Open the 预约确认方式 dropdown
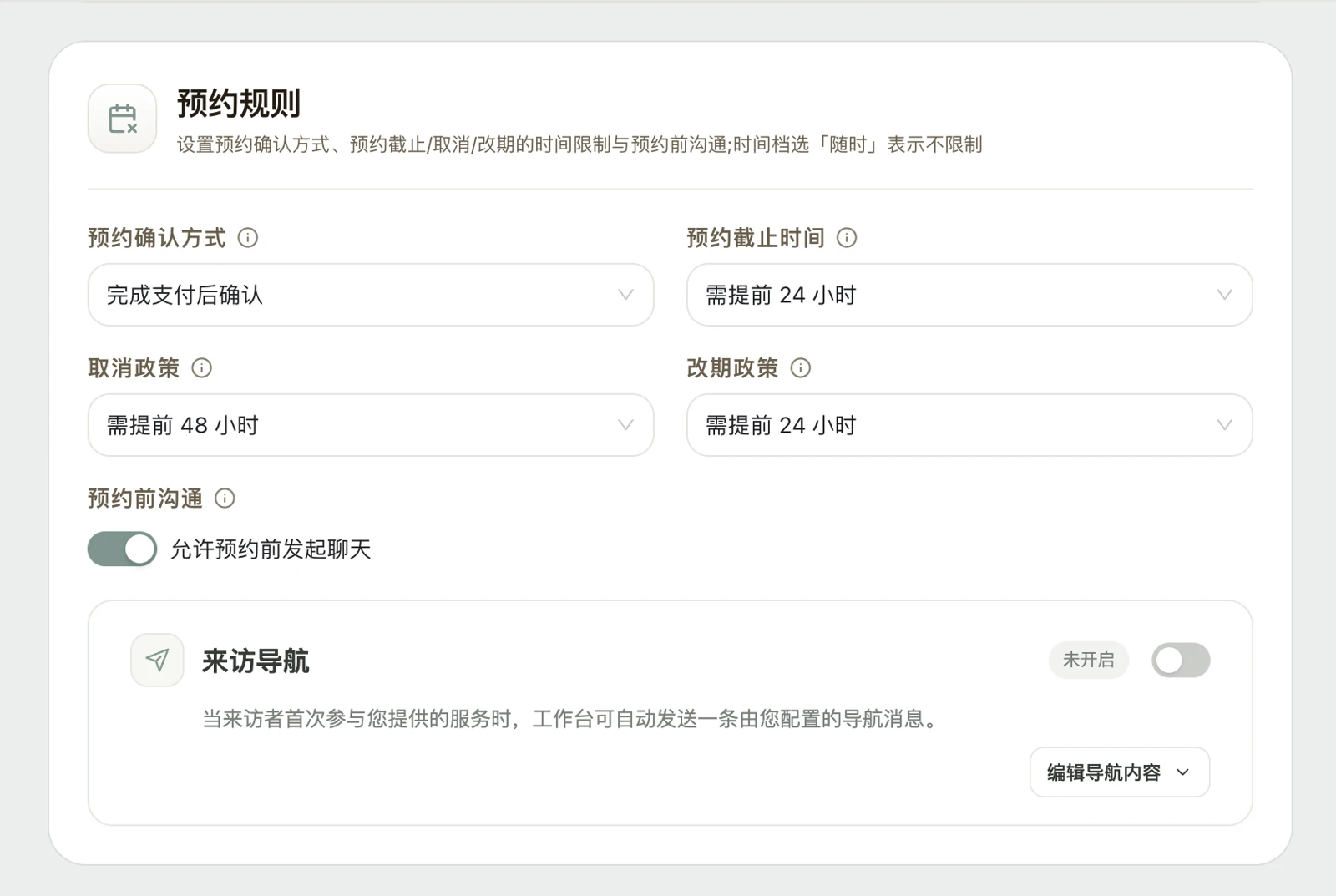Image resolution: width=1336 pixels, height=896 pixels. (x=371, y=295)
